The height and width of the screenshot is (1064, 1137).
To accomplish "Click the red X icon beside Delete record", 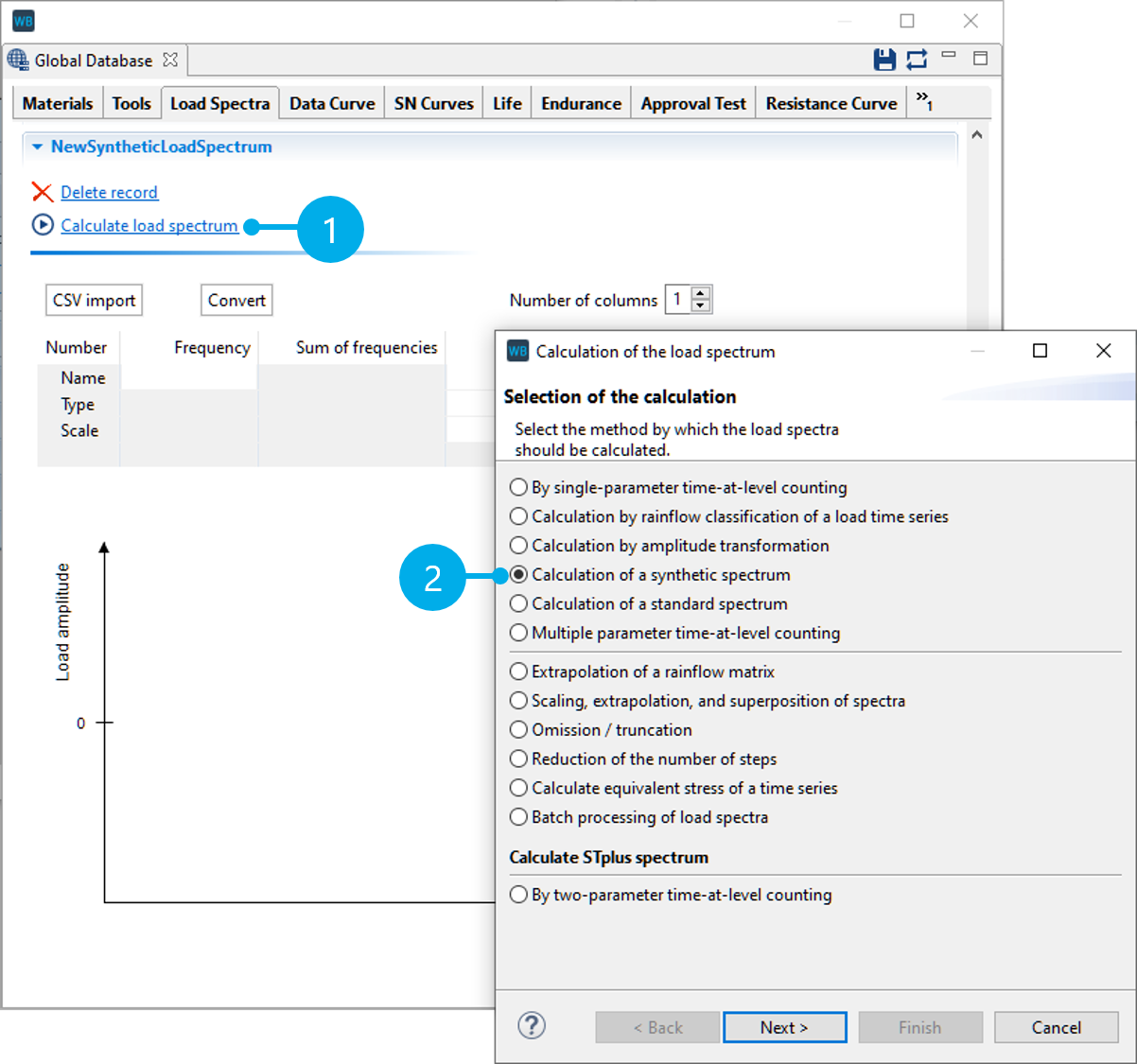I will (x=42, y=192).
